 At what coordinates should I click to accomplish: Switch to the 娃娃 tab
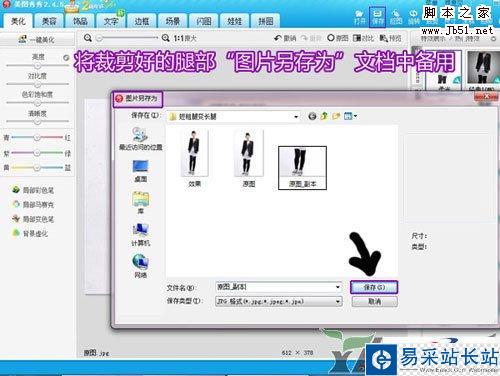tap(235, 21)
